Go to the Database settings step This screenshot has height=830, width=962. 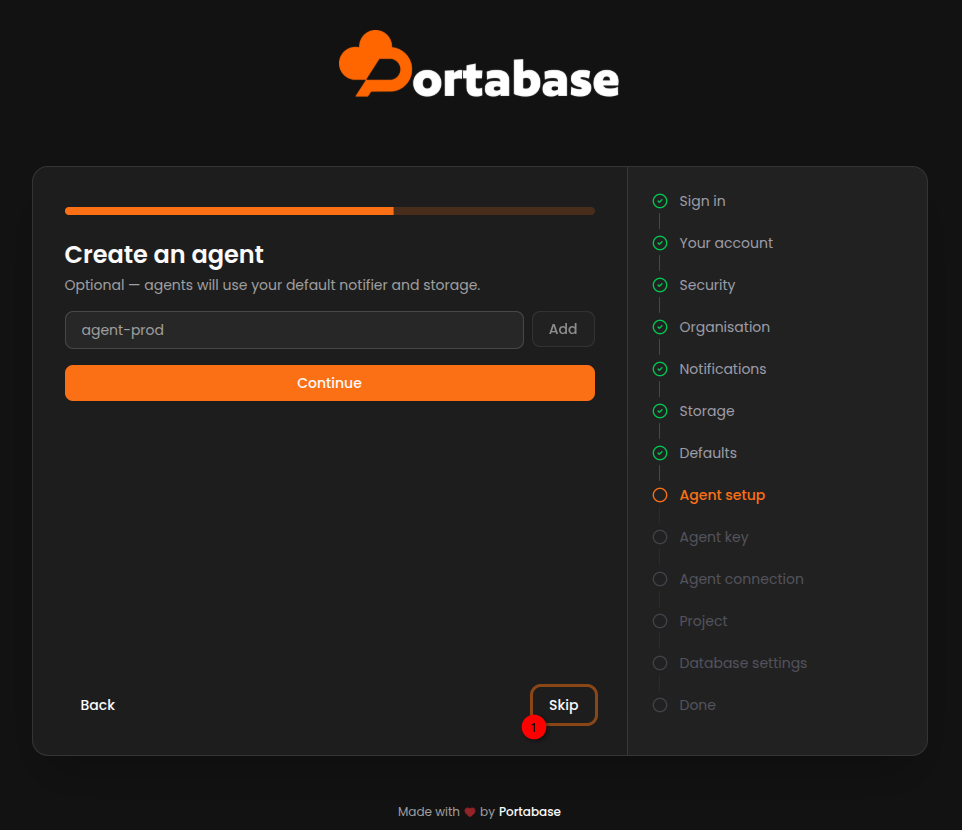[742, 663]
